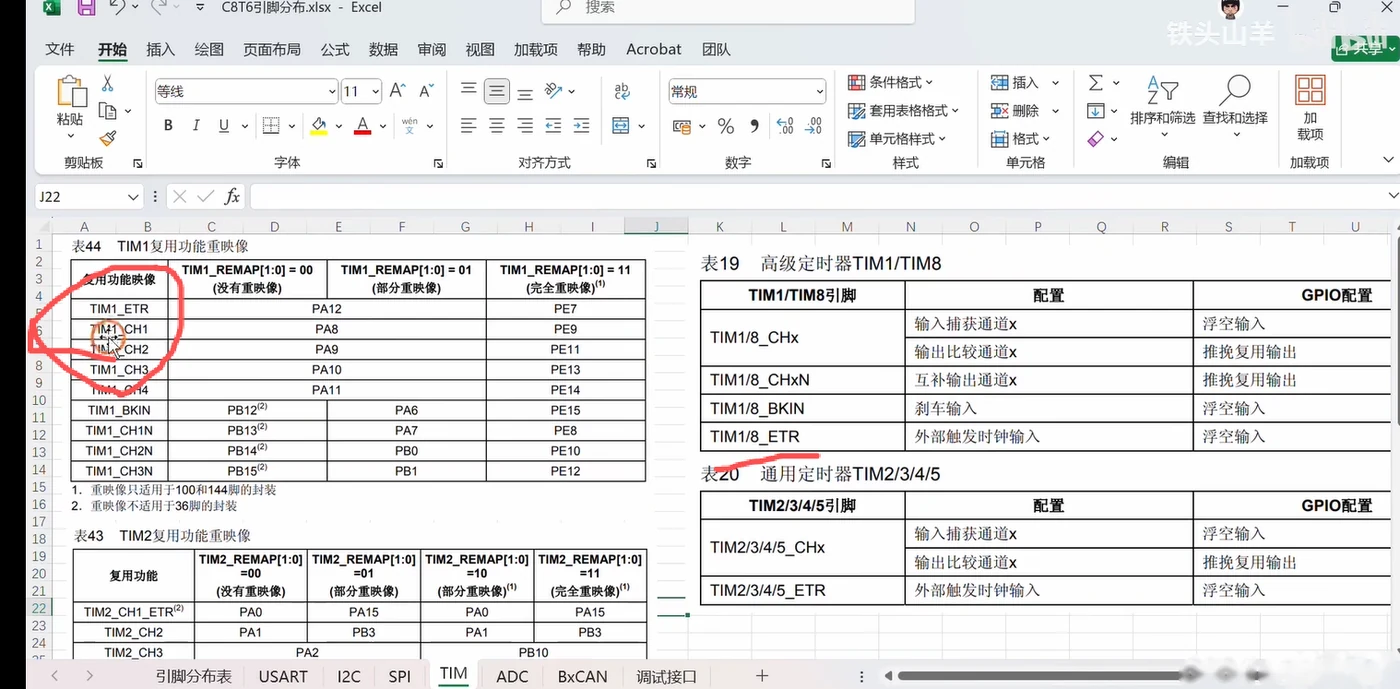Pick the yellow fill color swatch
This screenshot has width=1400, height=689.
pos(319,126)
